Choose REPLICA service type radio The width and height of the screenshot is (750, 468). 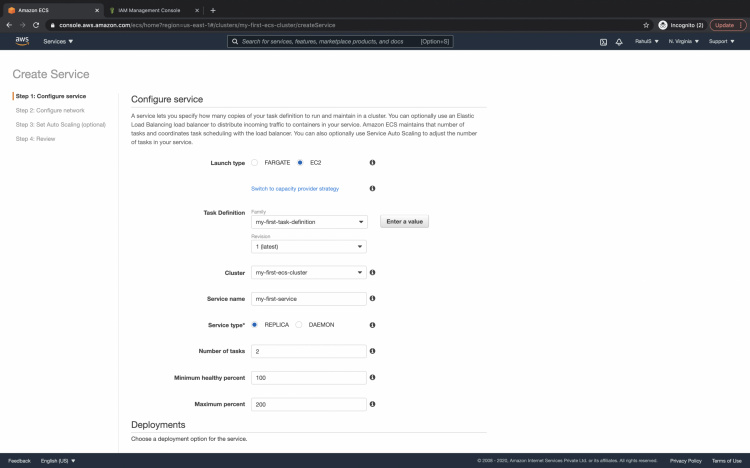pyautogui.click(x=254, y=324)
